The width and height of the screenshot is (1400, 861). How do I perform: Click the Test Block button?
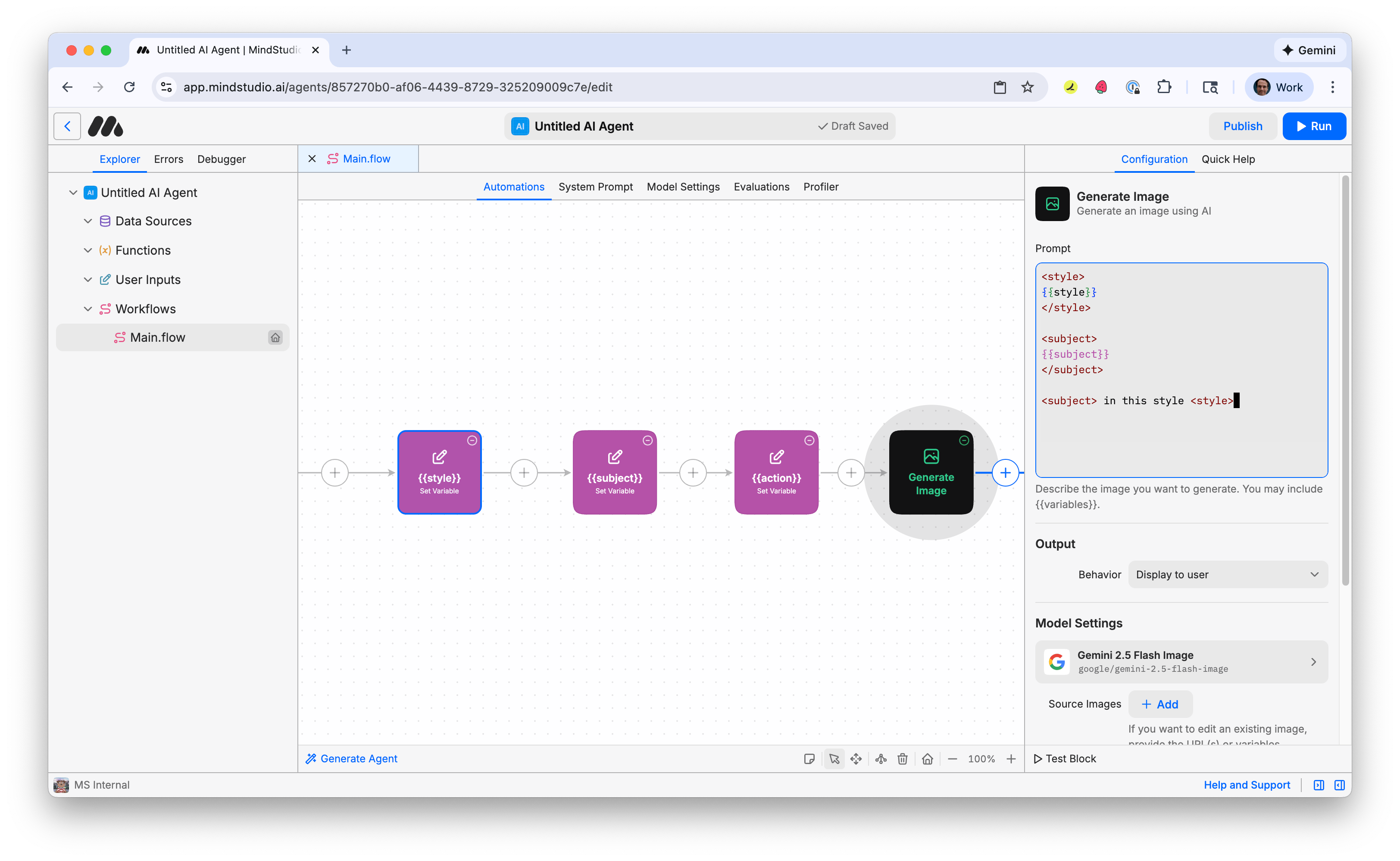point(1065,758)
